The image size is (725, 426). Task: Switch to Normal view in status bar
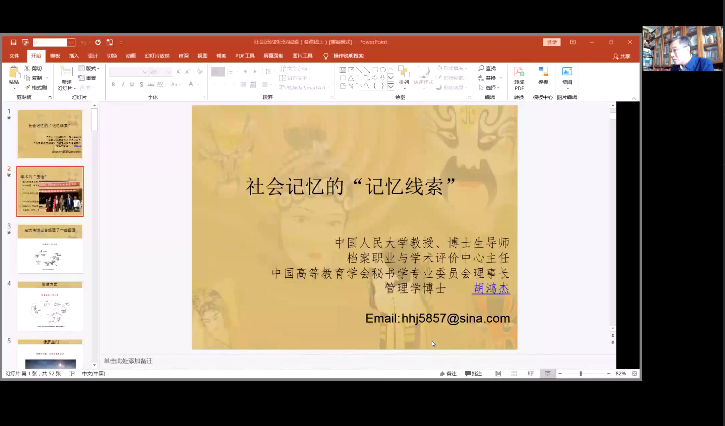click(x=498, y=373)
